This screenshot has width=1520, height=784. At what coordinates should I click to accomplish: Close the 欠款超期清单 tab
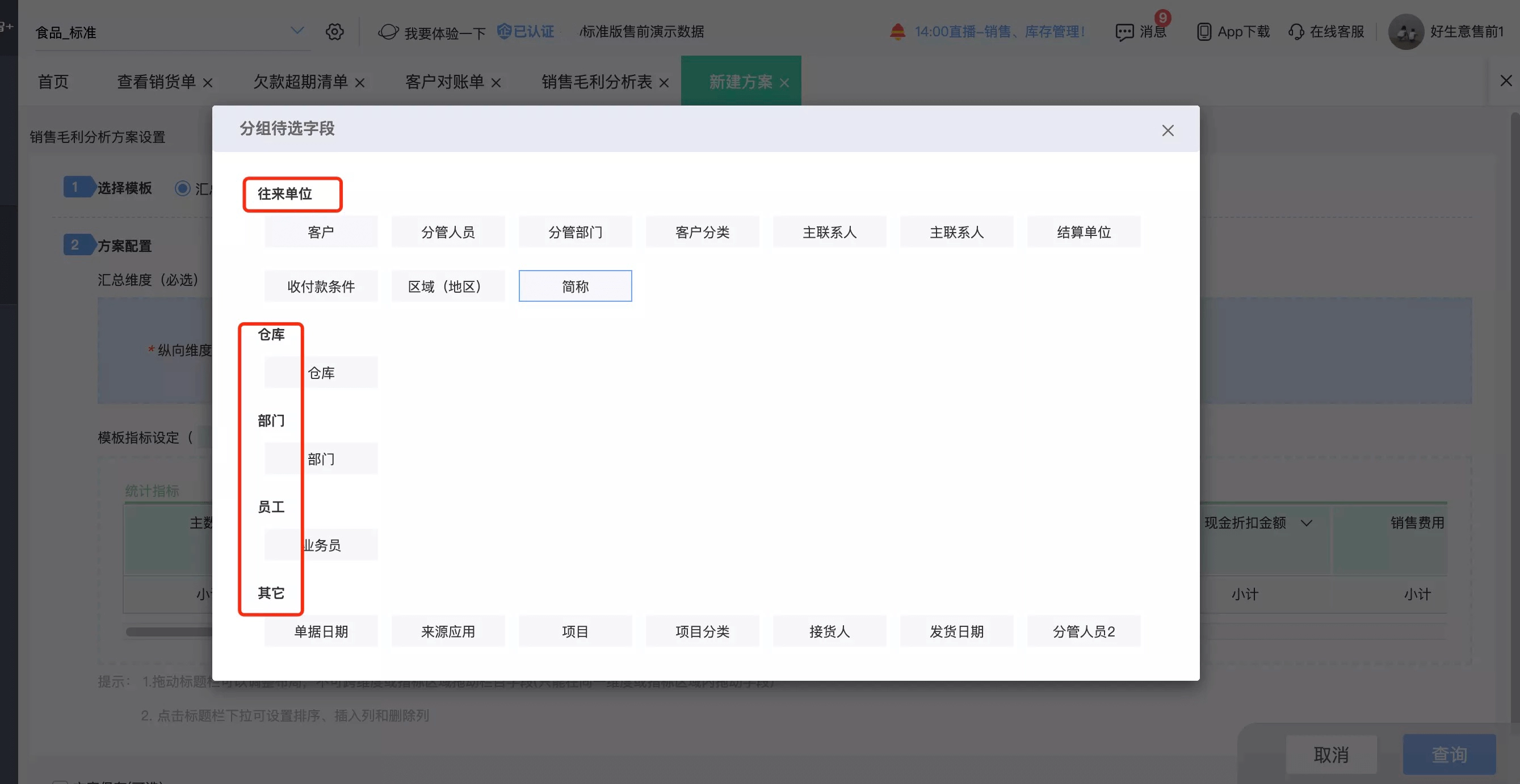pyautogui.click(x=360, y=83)
